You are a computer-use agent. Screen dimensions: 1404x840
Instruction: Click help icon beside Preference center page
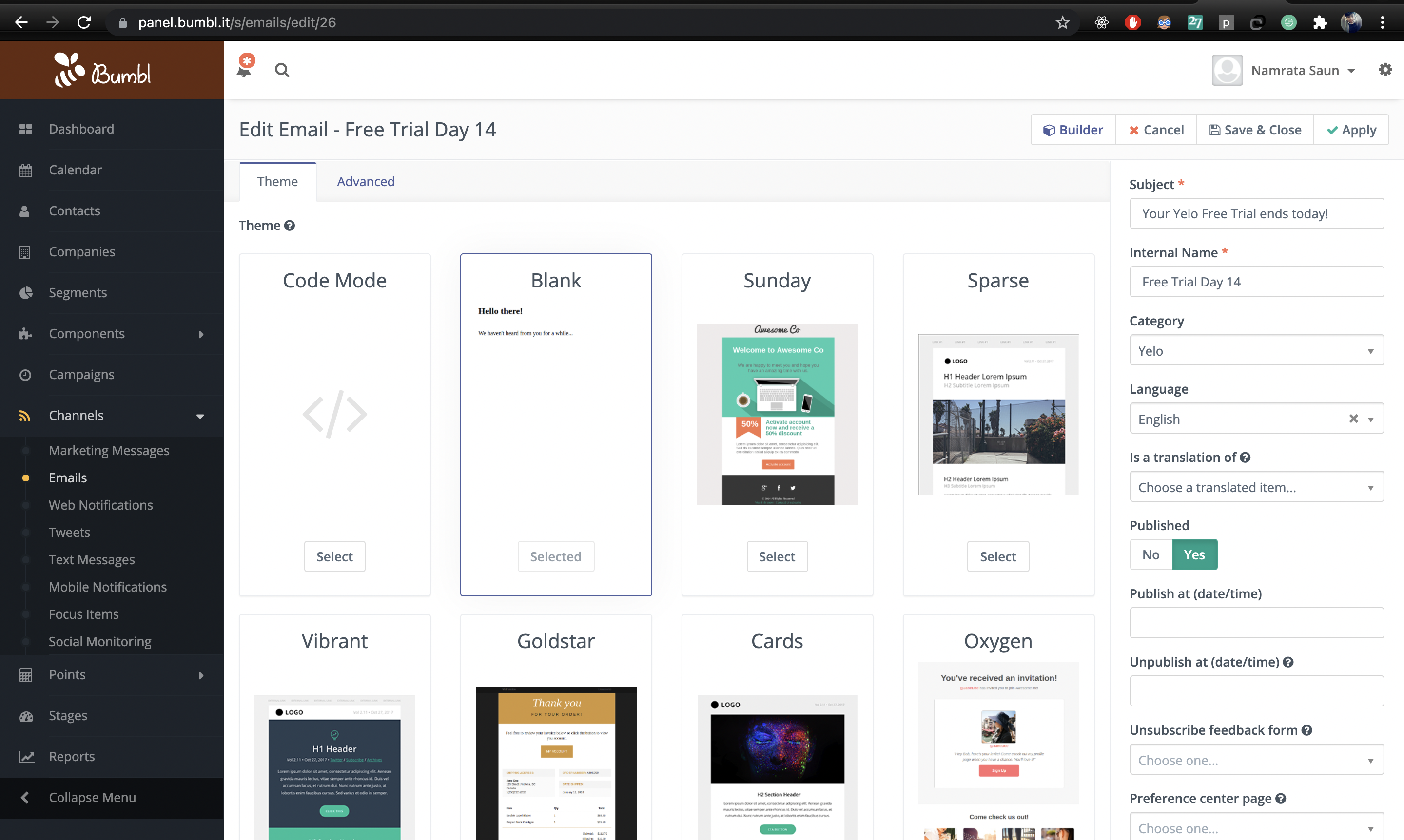click(x=1281, y=798)
